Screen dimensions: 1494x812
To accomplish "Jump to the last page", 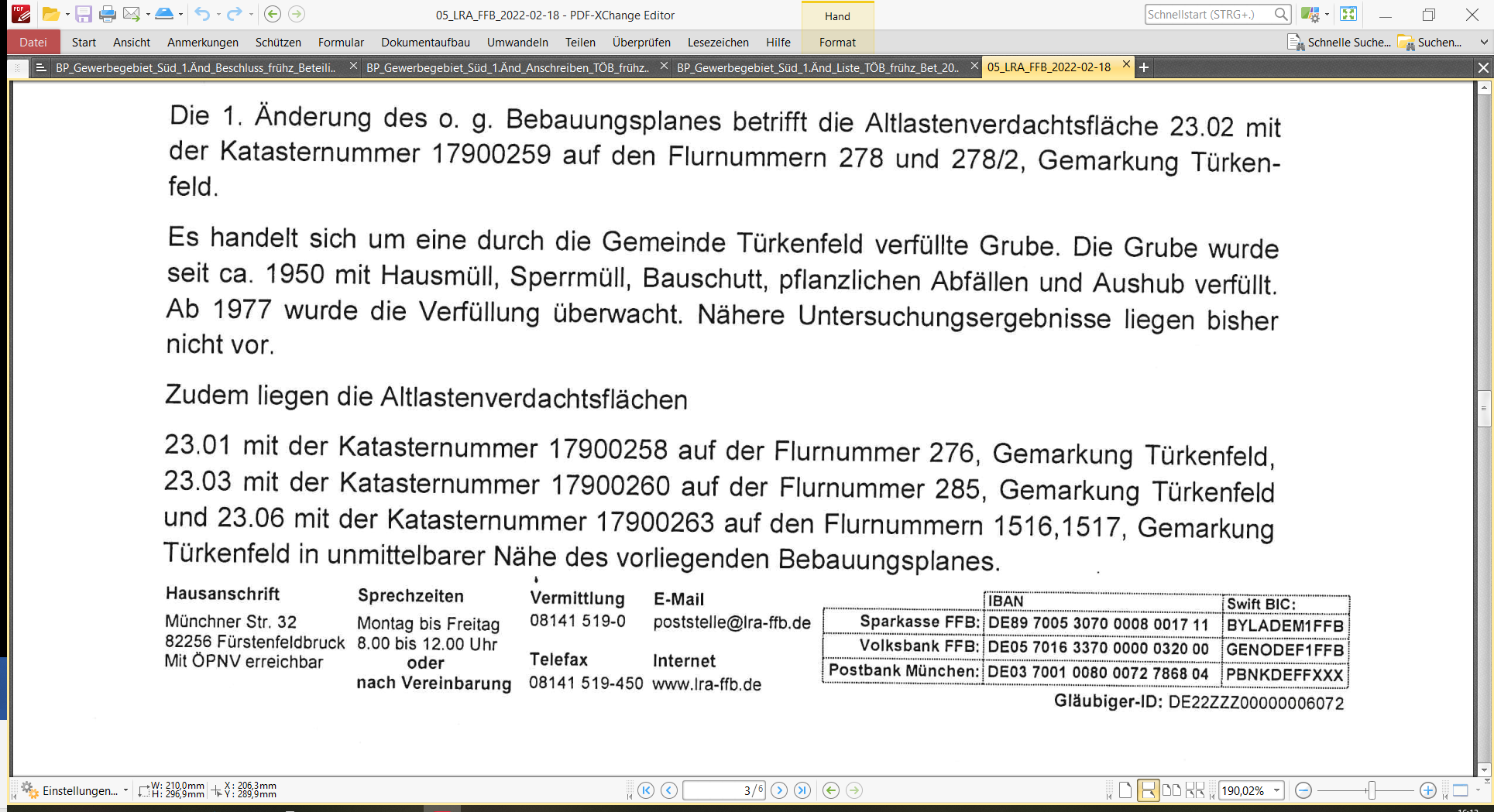I will point(802,790).
